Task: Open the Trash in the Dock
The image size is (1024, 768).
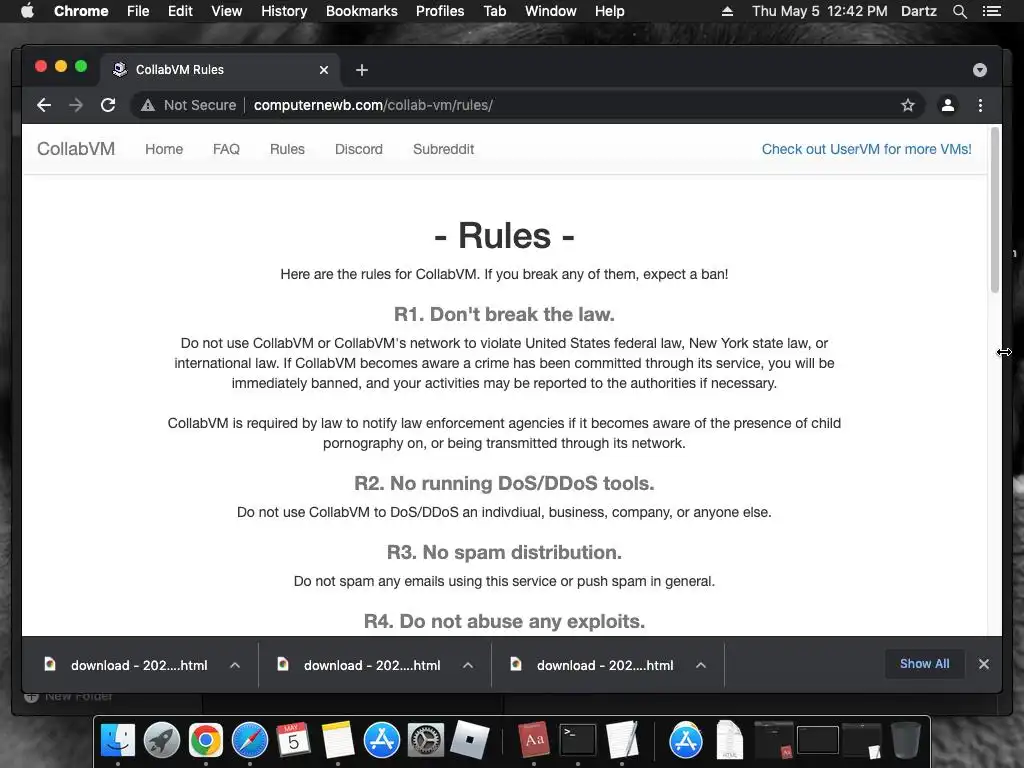Action: (905, 741)
